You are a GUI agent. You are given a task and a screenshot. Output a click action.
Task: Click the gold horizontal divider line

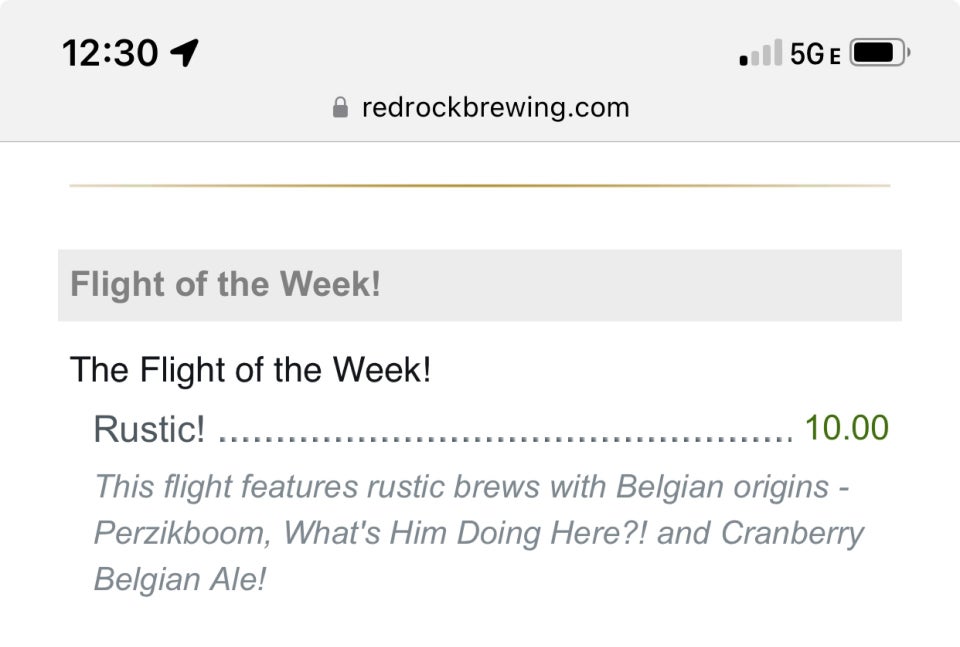[480, 185]
